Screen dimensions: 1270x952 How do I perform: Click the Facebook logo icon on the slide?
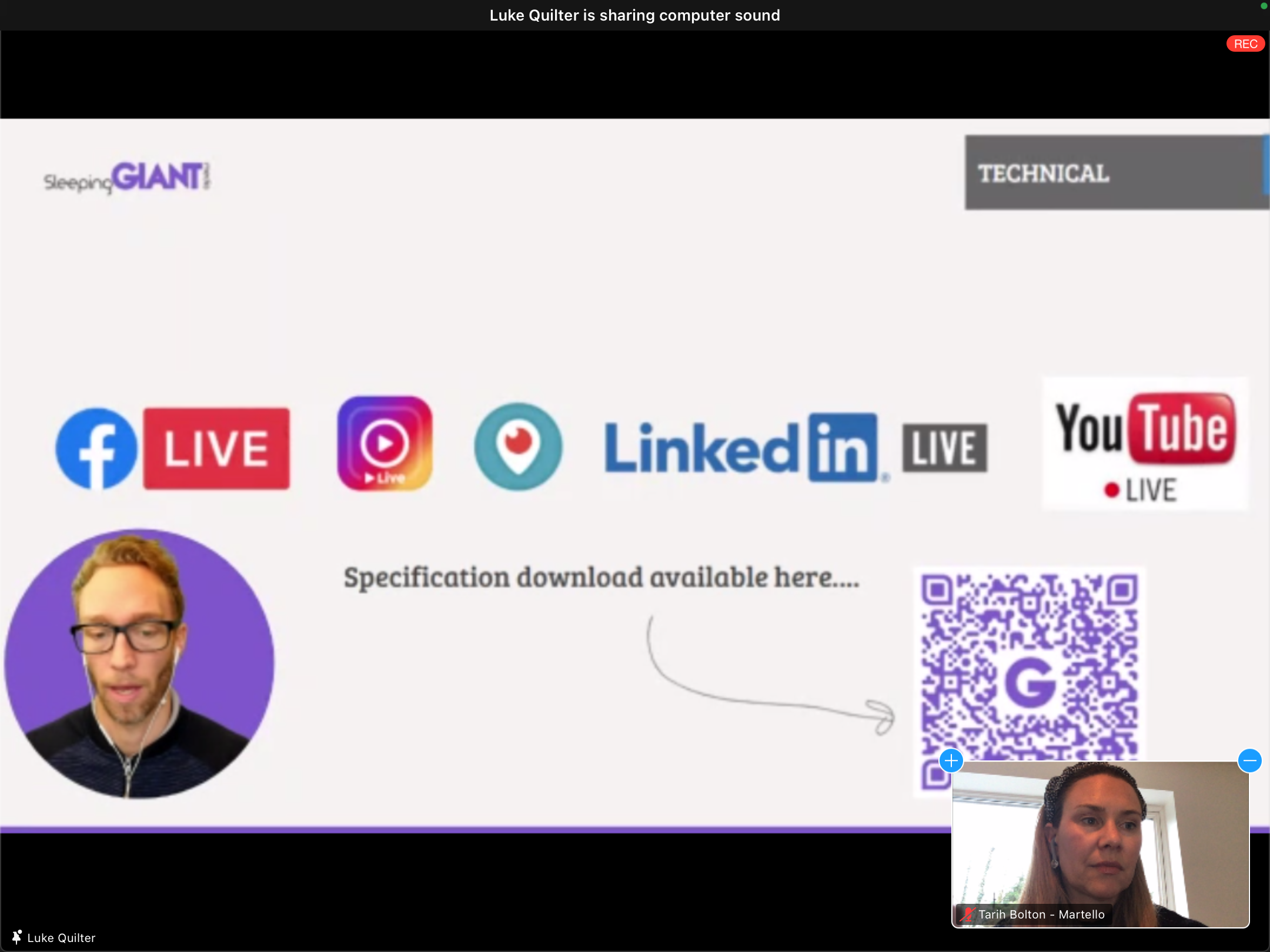tap(96, 449)
